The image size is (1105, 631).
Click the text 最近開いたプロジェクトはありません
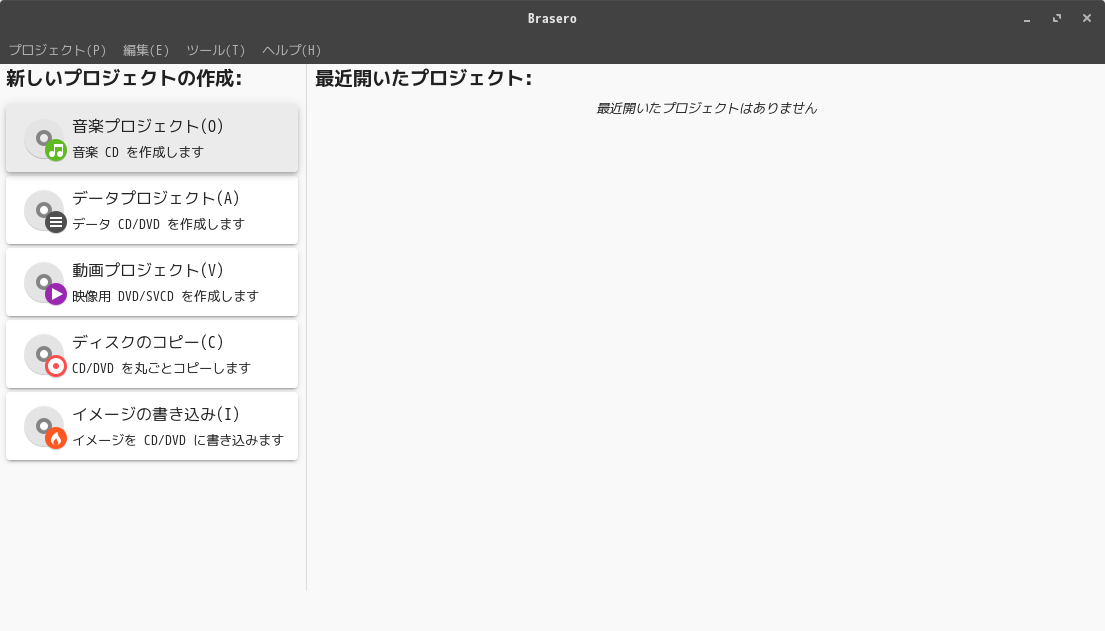tap(707, 108)
